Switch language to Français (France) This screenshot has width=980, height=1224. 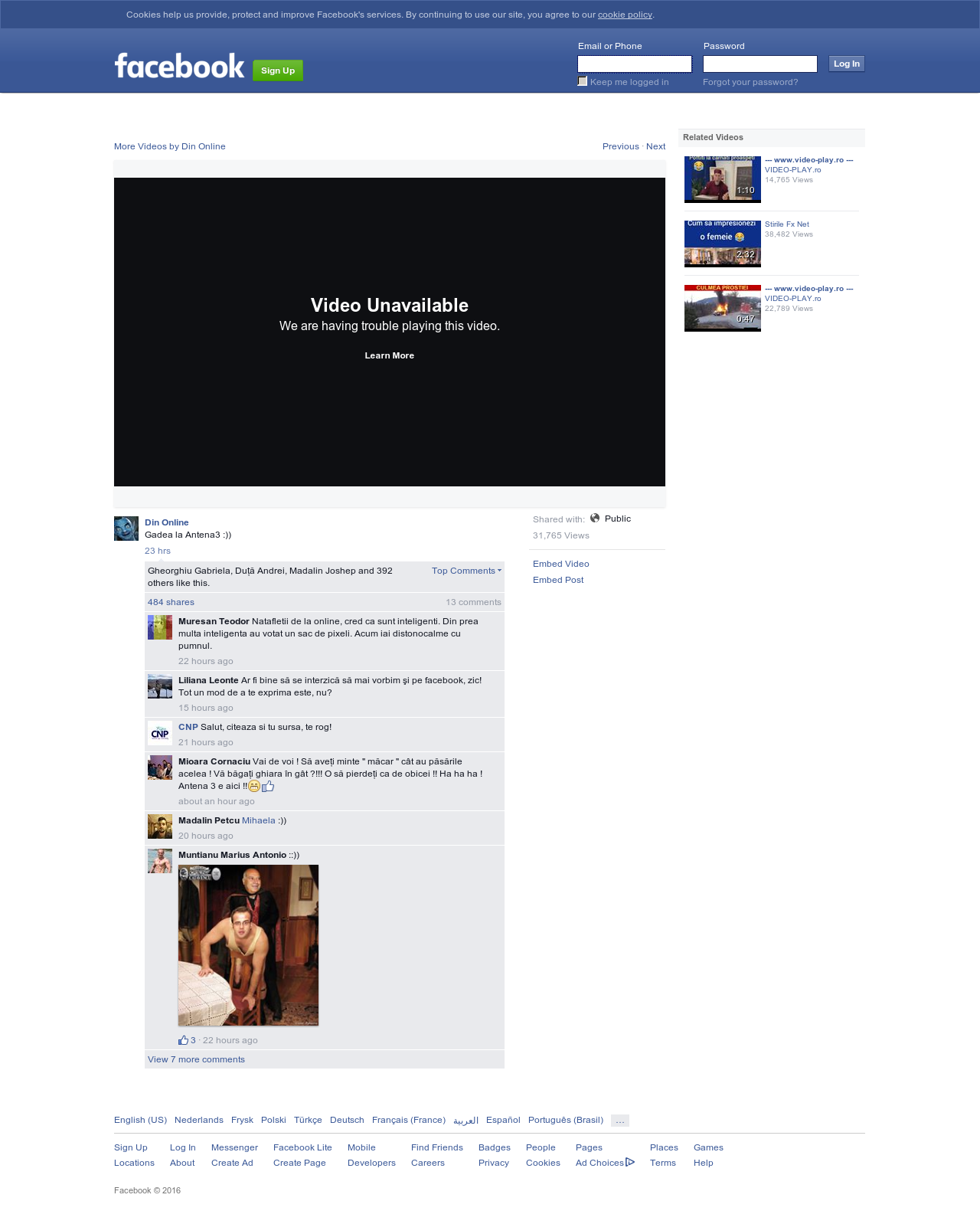[409, 1120]
